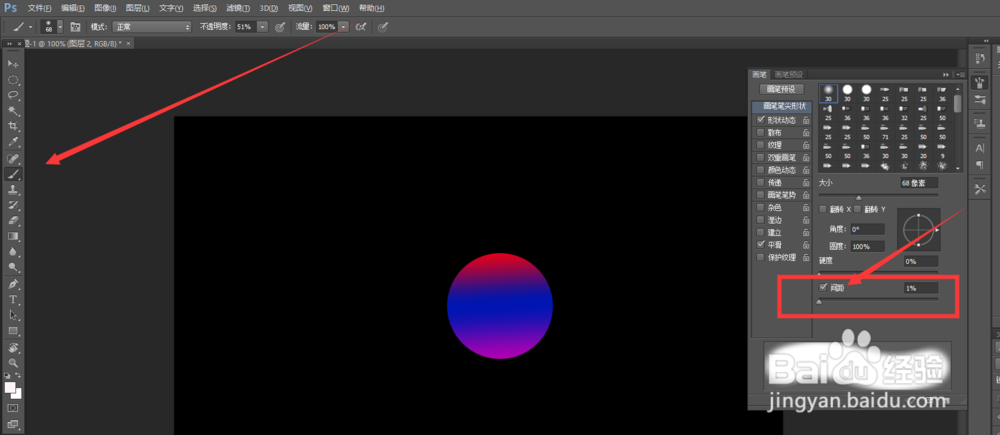Select the Zoom tool
The width and height of the screenshot is (1000, 435).
13,362
